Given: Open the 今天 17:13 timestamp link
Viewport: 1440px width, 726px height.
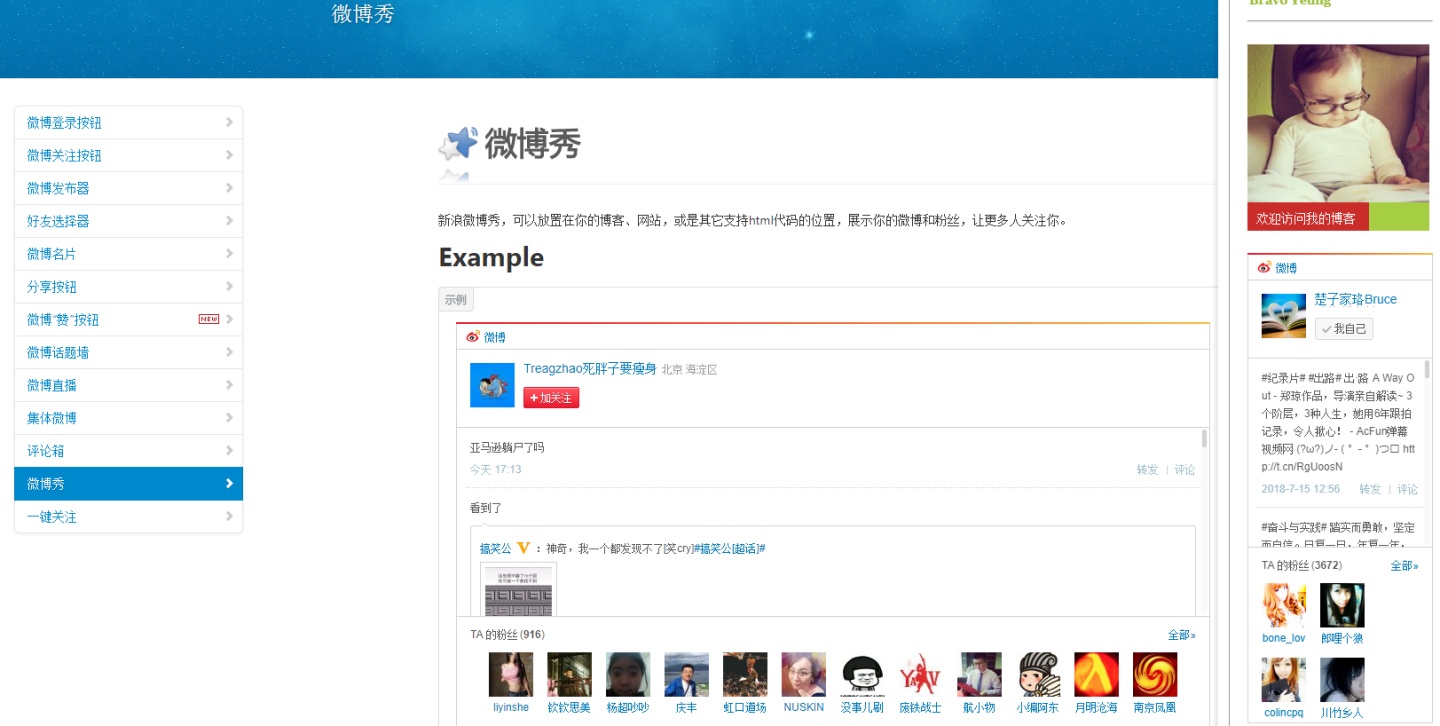Looking at the screenshot, I should (495, 470).
